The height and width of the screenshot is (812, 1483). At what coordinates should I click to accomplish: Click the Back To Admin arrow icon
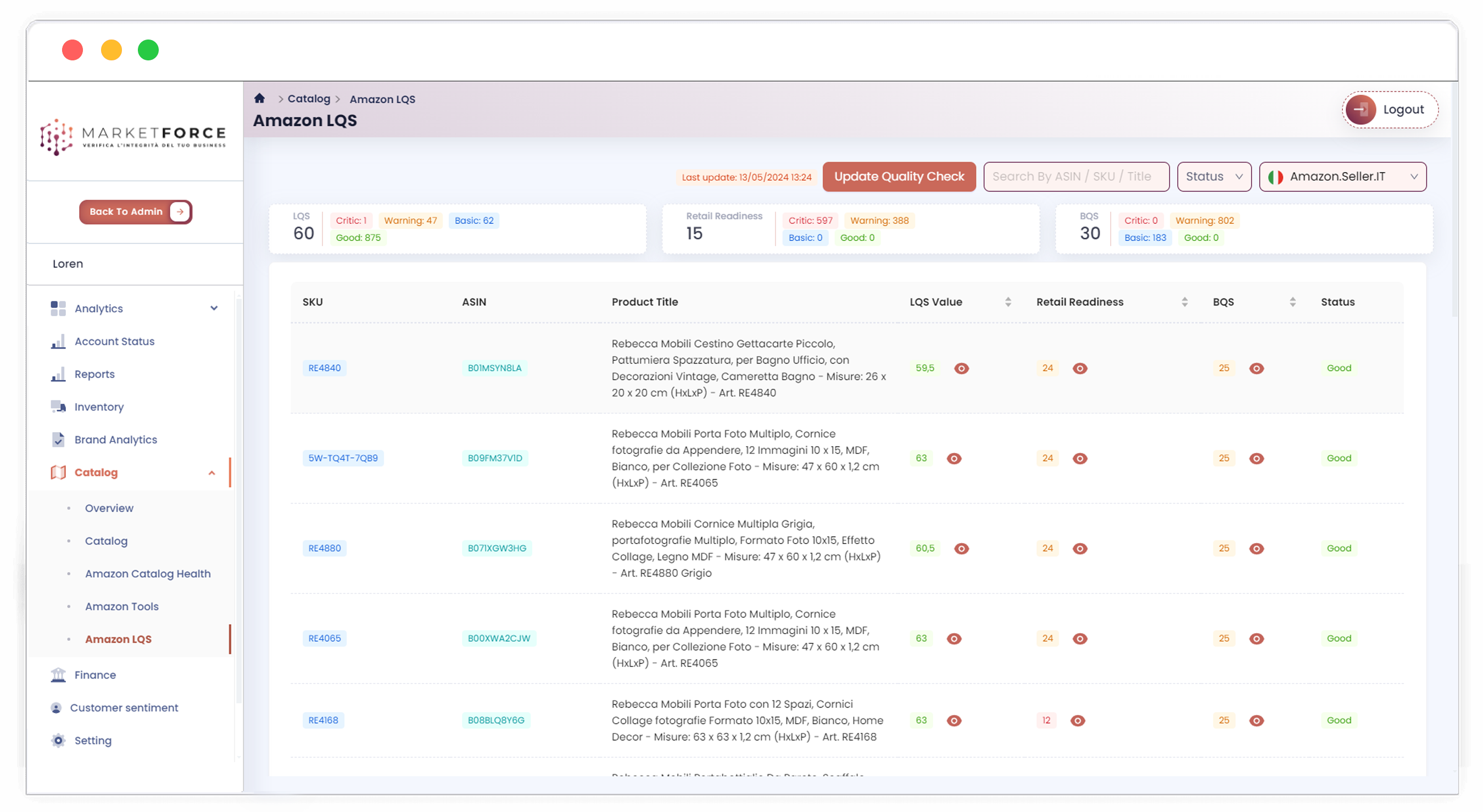(x=180, y=212)
